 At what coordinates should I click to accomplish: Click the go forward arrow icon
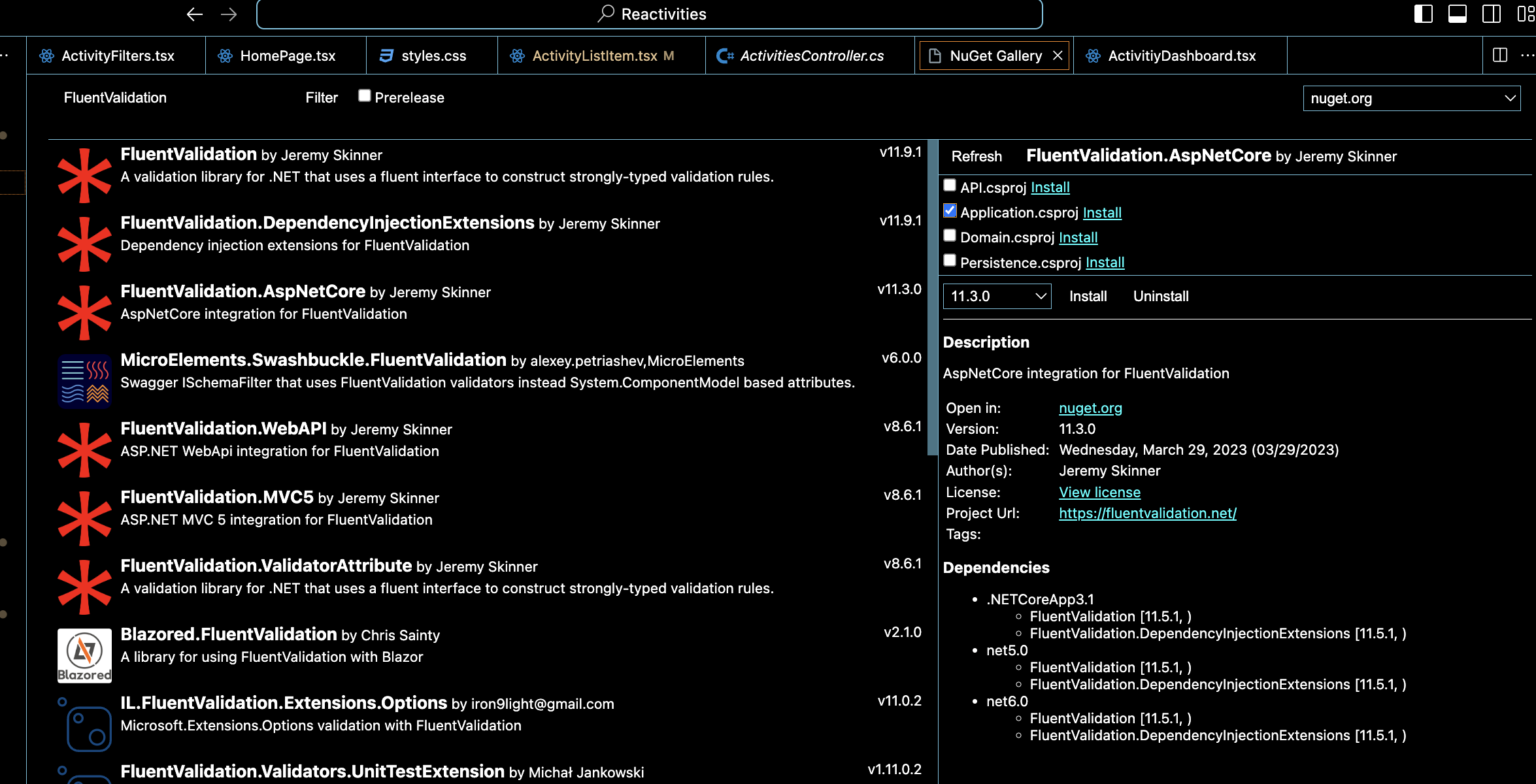[x=229, y=14]
